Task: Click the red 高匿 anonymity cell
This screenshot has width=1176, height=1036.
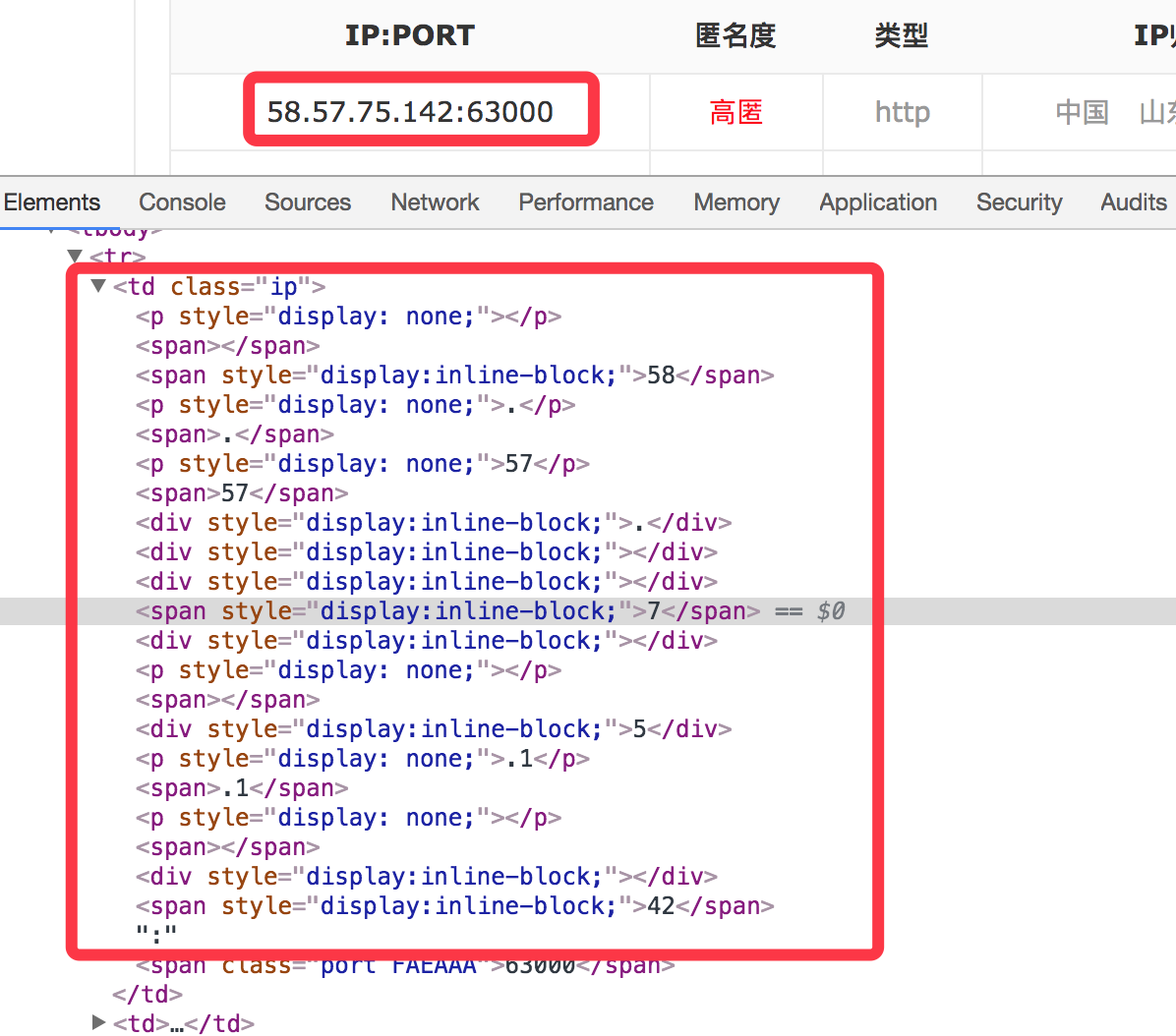Action: 735,113
